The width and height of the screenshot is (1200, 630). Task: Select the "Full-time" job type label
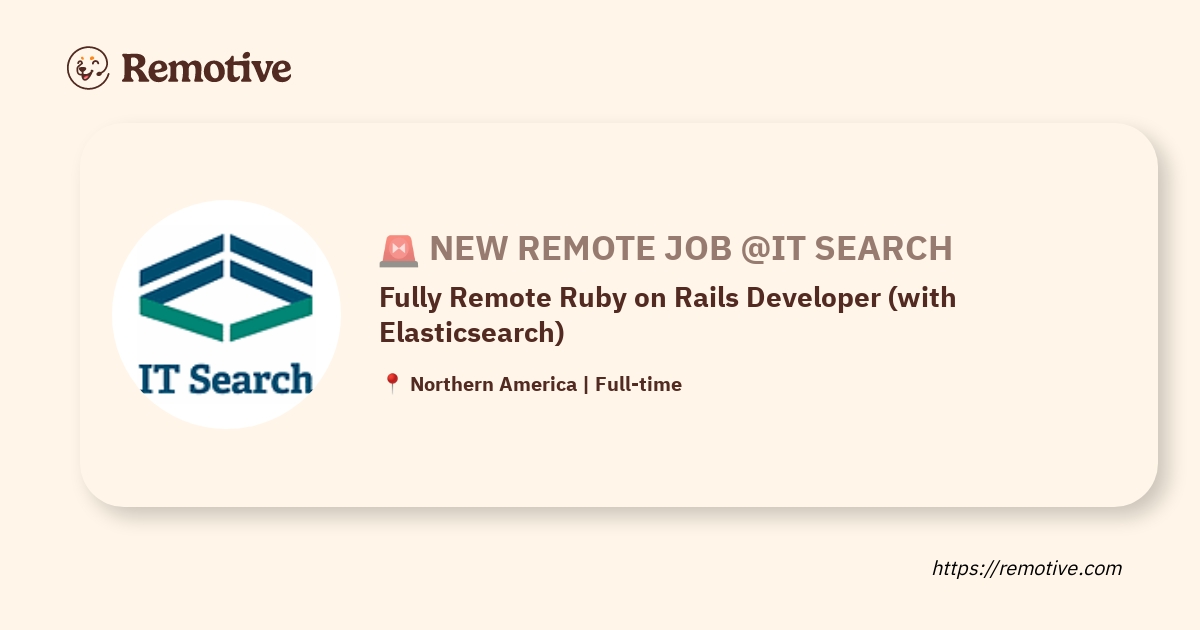pos(638,384)
